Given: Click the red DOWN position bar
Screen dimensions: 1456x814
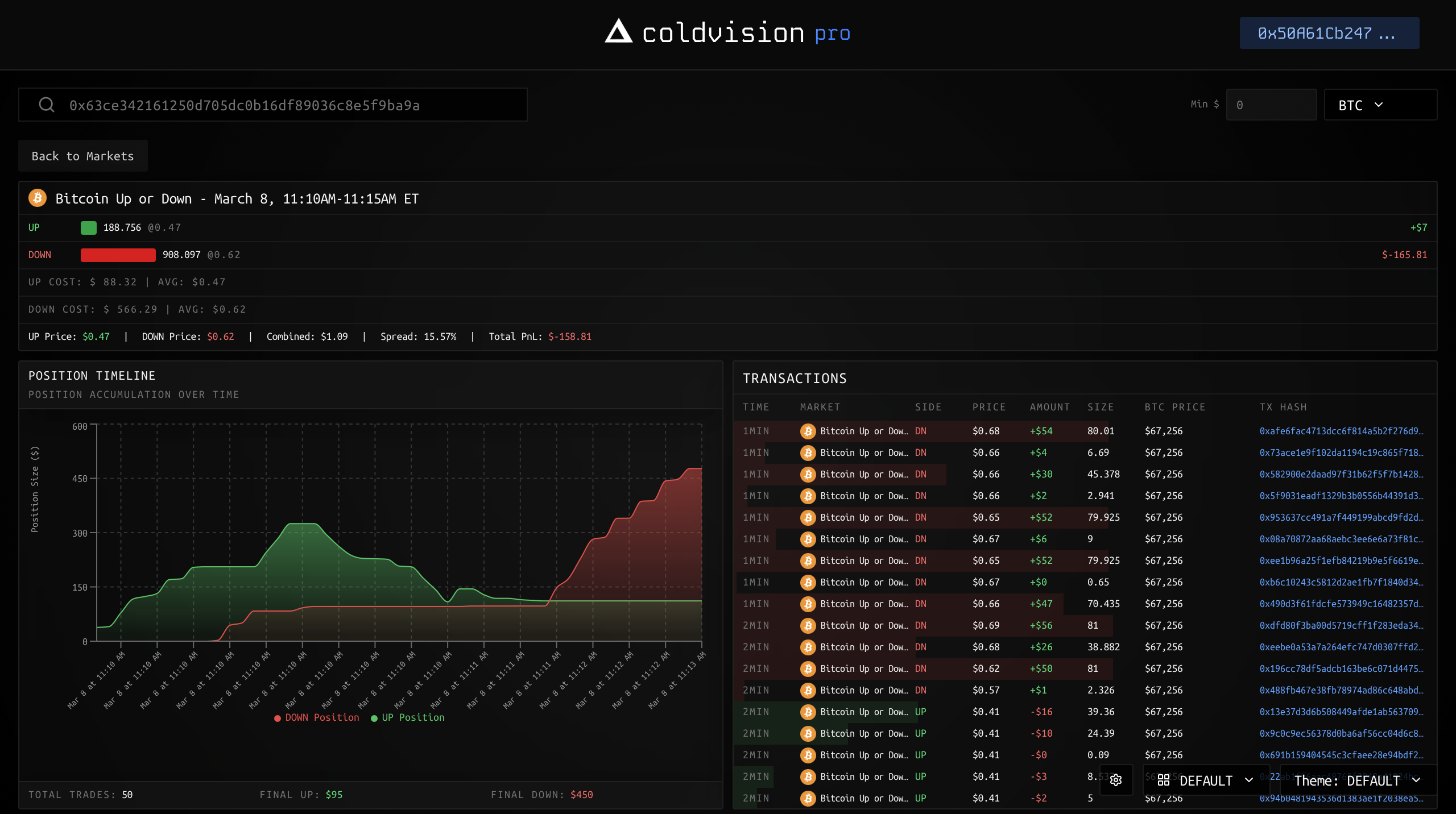Looking at the screenshot, I should pos(118,255).
